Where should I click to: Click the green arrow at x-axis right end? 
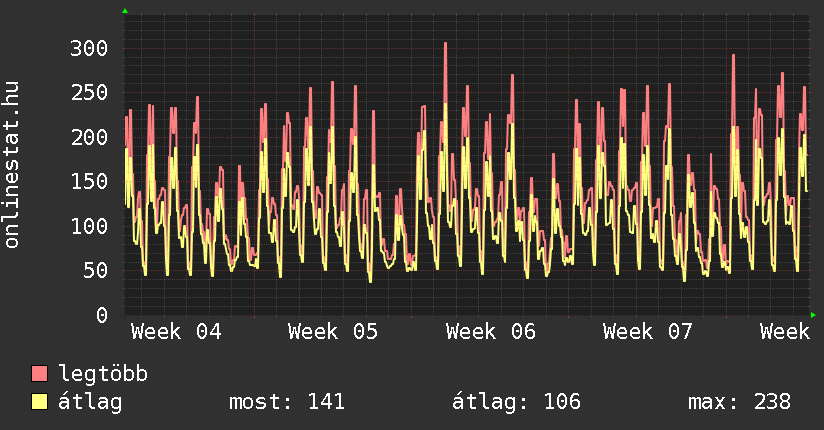tap(814, 315)
